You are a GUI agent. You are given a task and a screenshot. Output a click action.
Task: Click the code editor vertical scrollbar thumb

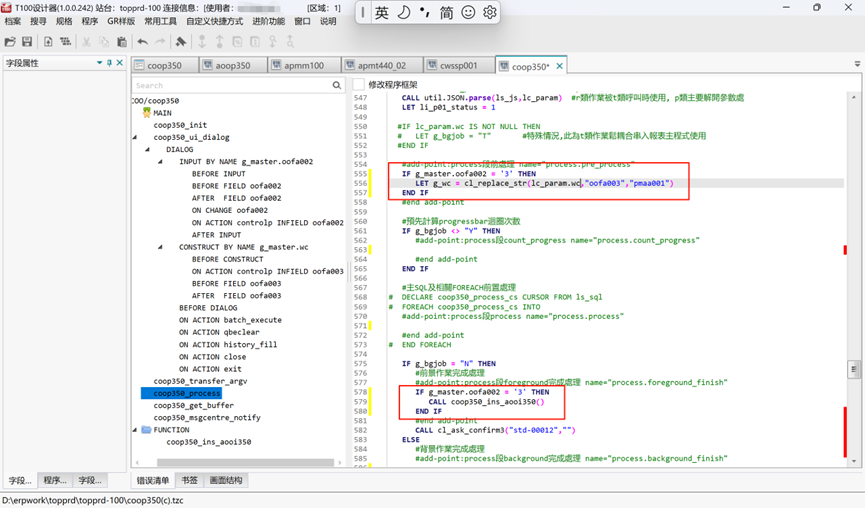(853, 369)
